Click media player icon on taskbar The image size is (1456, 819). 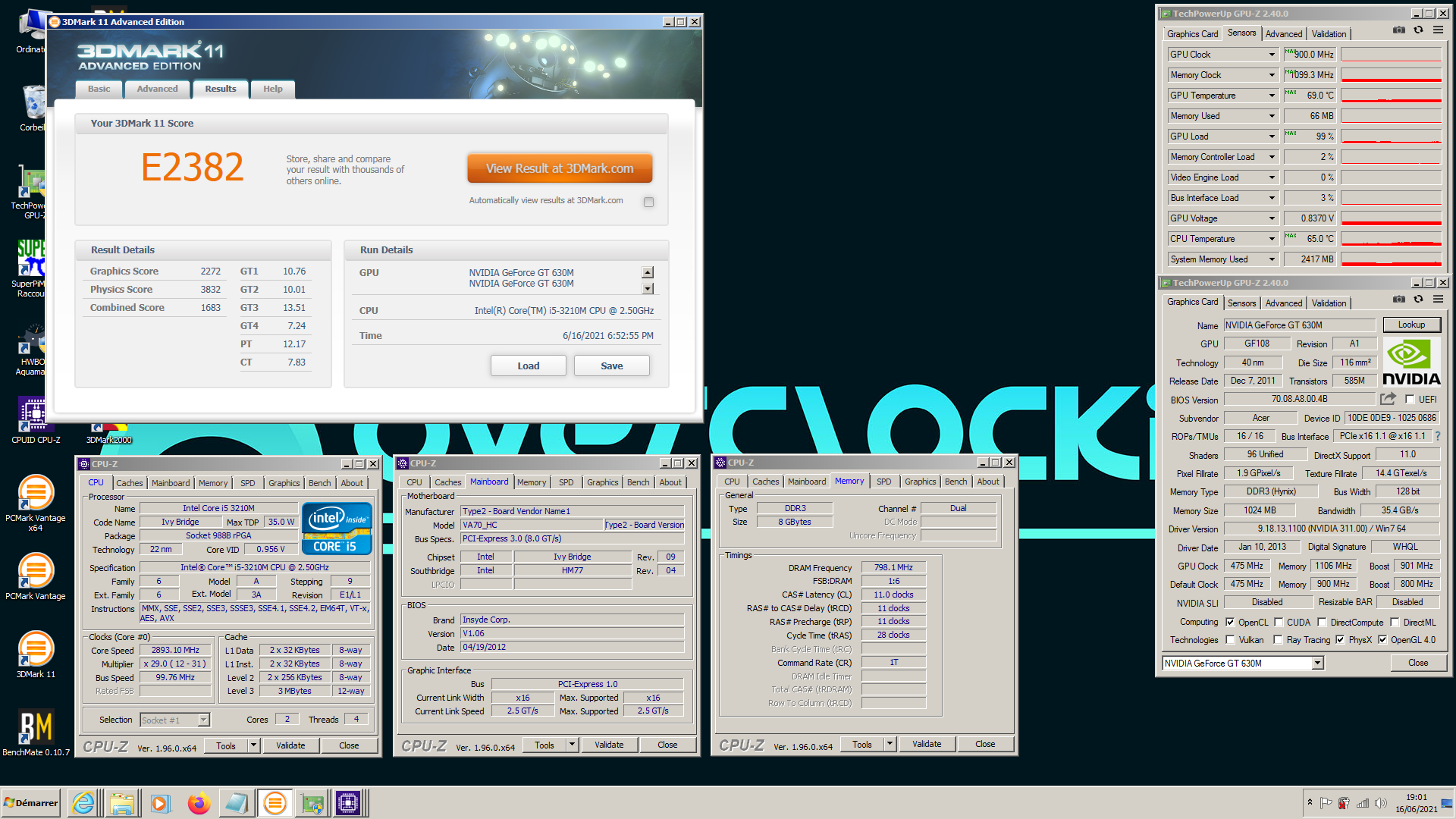point(160,803)
